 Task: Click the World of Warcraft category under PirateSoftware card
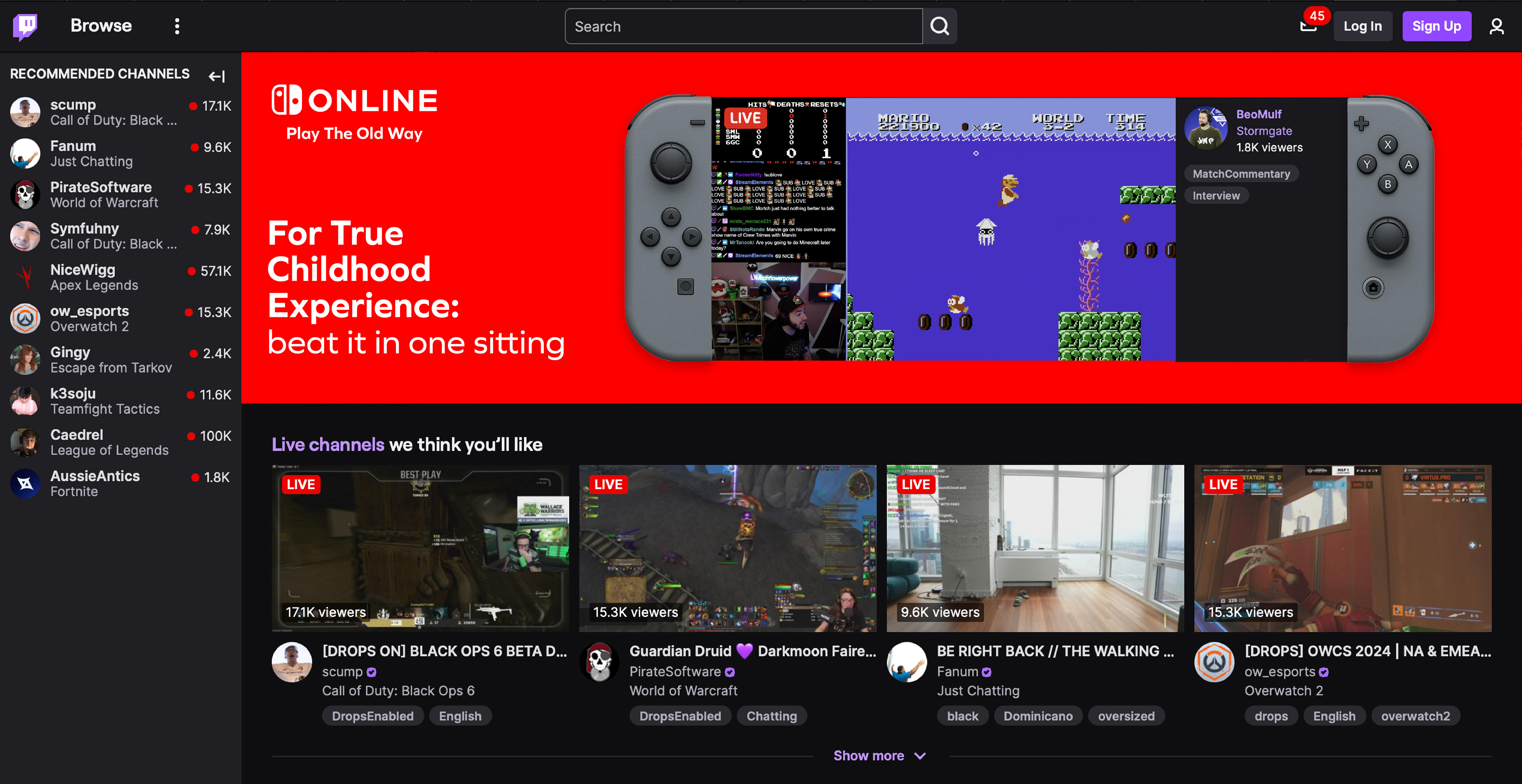683,691
